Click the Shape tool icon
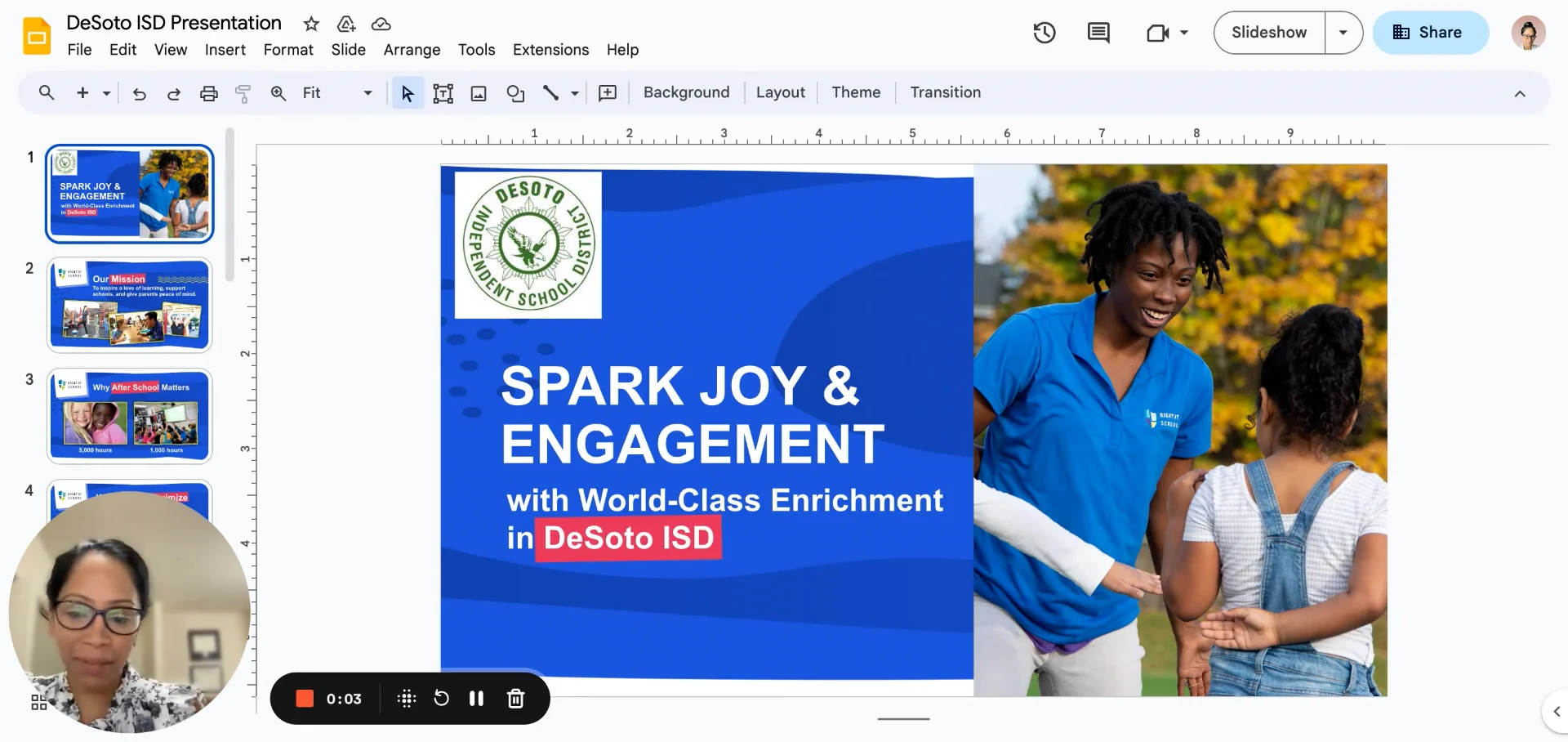Screen dimensions: 1568x742 coord(515,93)
